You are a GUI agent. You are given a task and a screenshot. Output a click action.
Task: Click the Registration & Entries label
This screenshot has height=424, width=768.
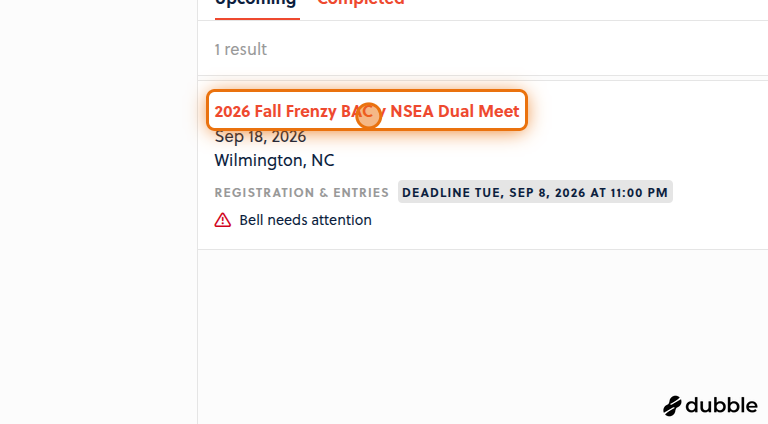coord(301,192)
